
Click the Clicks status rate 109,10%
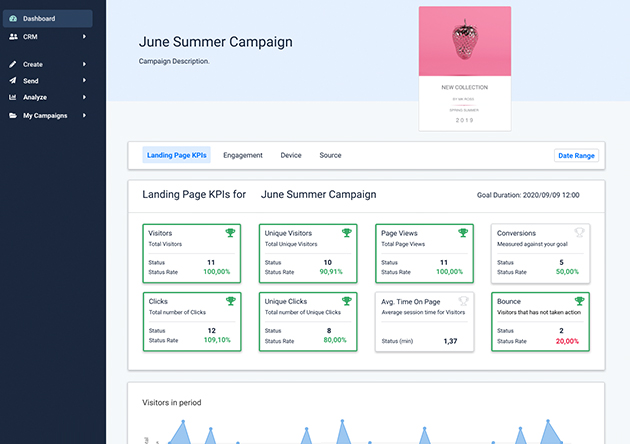tap(217, 340)
